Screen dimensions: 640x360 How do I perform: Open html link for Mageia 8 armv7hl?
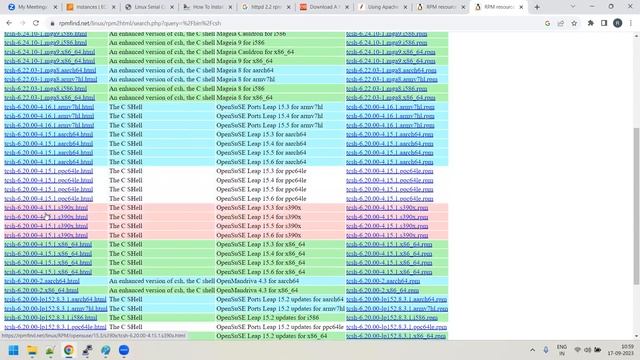(x=51, y=79)
